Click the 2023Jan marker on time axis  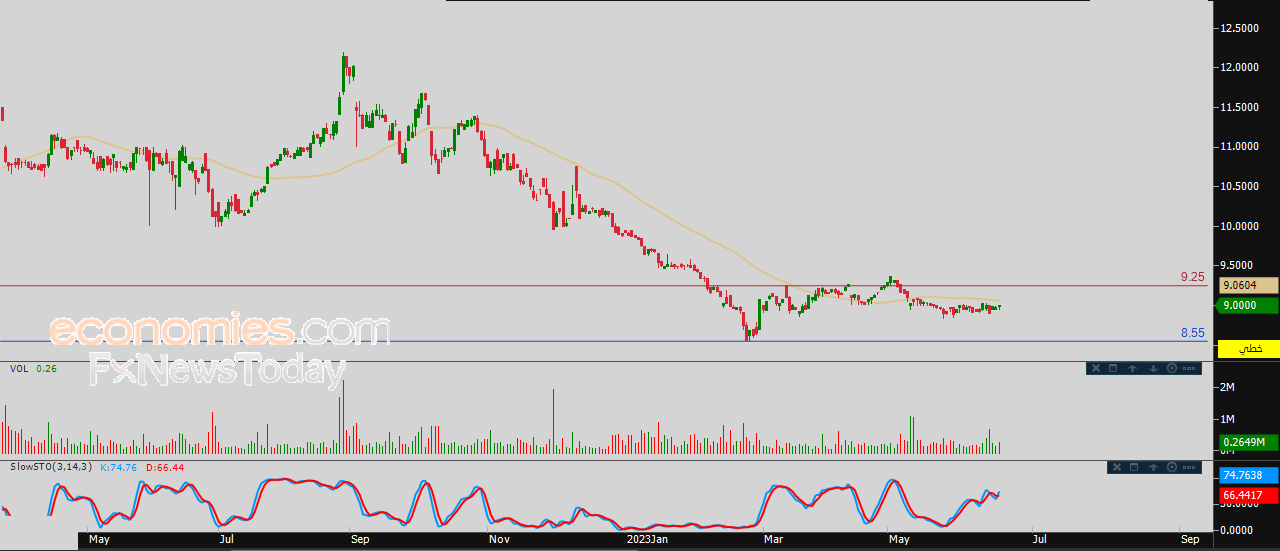[645, 540]
